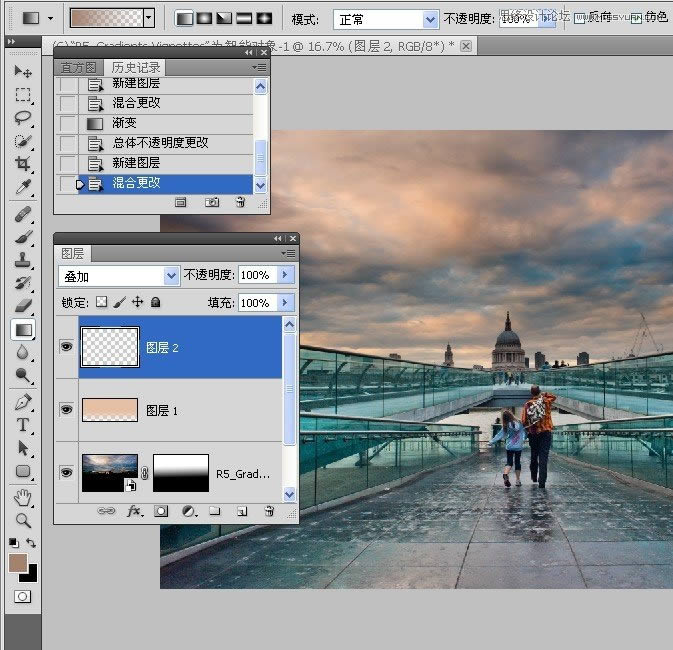Toggle visibility of 图层 1
Screen dimensions: 673x650
coord(66,409)
